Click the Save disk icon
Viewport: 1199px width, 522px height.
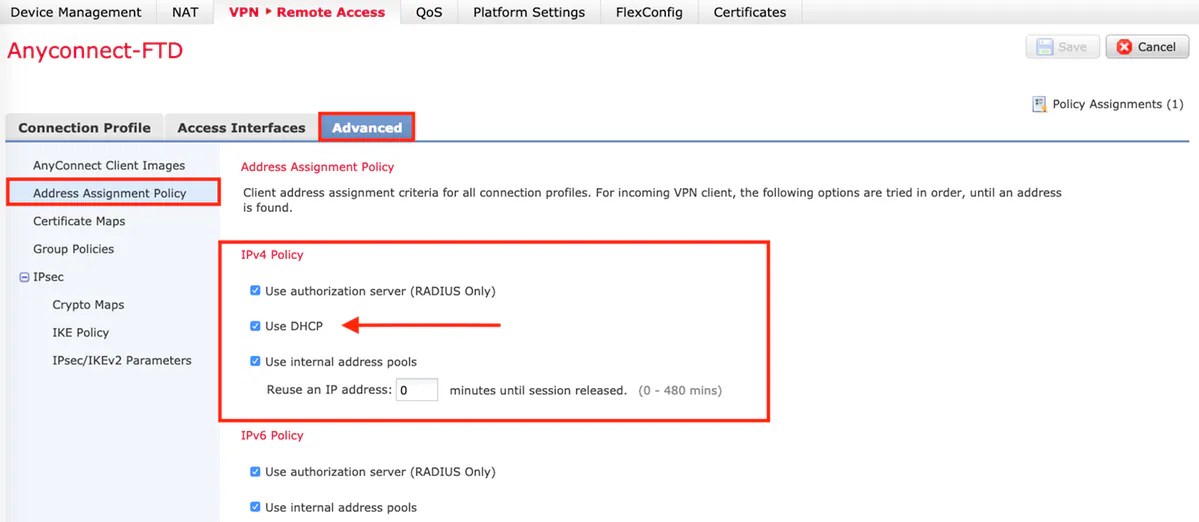click(1044, 47)
